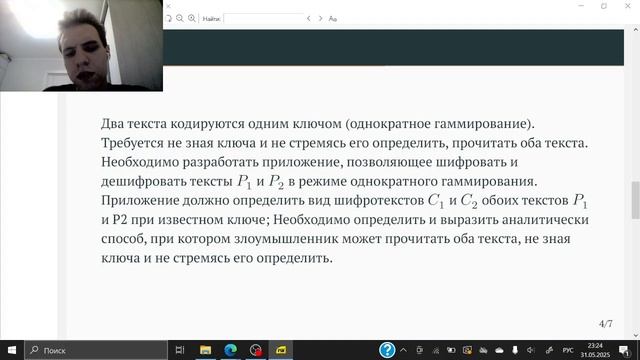Click the taskbar Поиск search box

point(96,350)
